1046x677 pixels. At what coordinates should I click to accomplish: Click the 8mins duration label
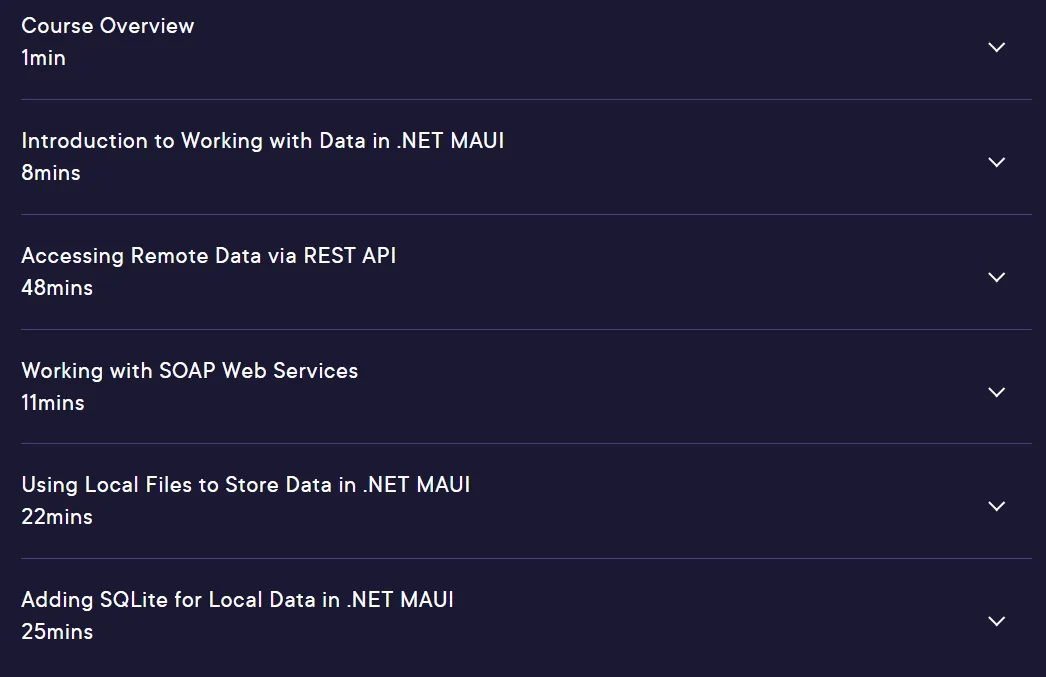click(x=51, y=173)
